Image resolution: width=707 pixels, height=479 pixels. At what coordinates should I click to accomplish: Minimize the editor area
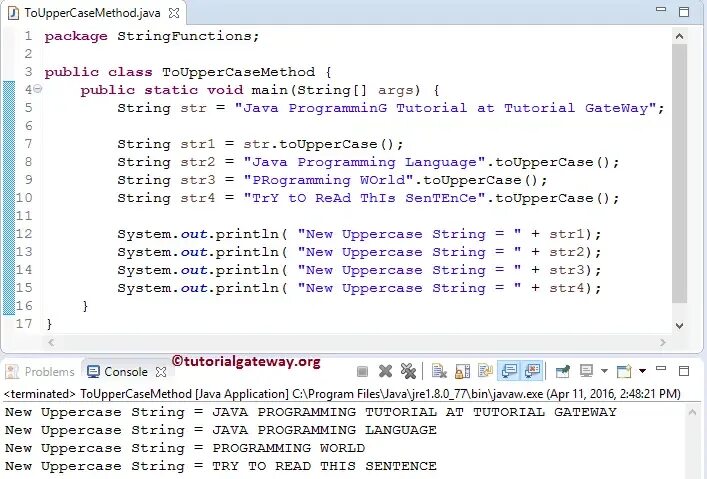pos(661,9)
